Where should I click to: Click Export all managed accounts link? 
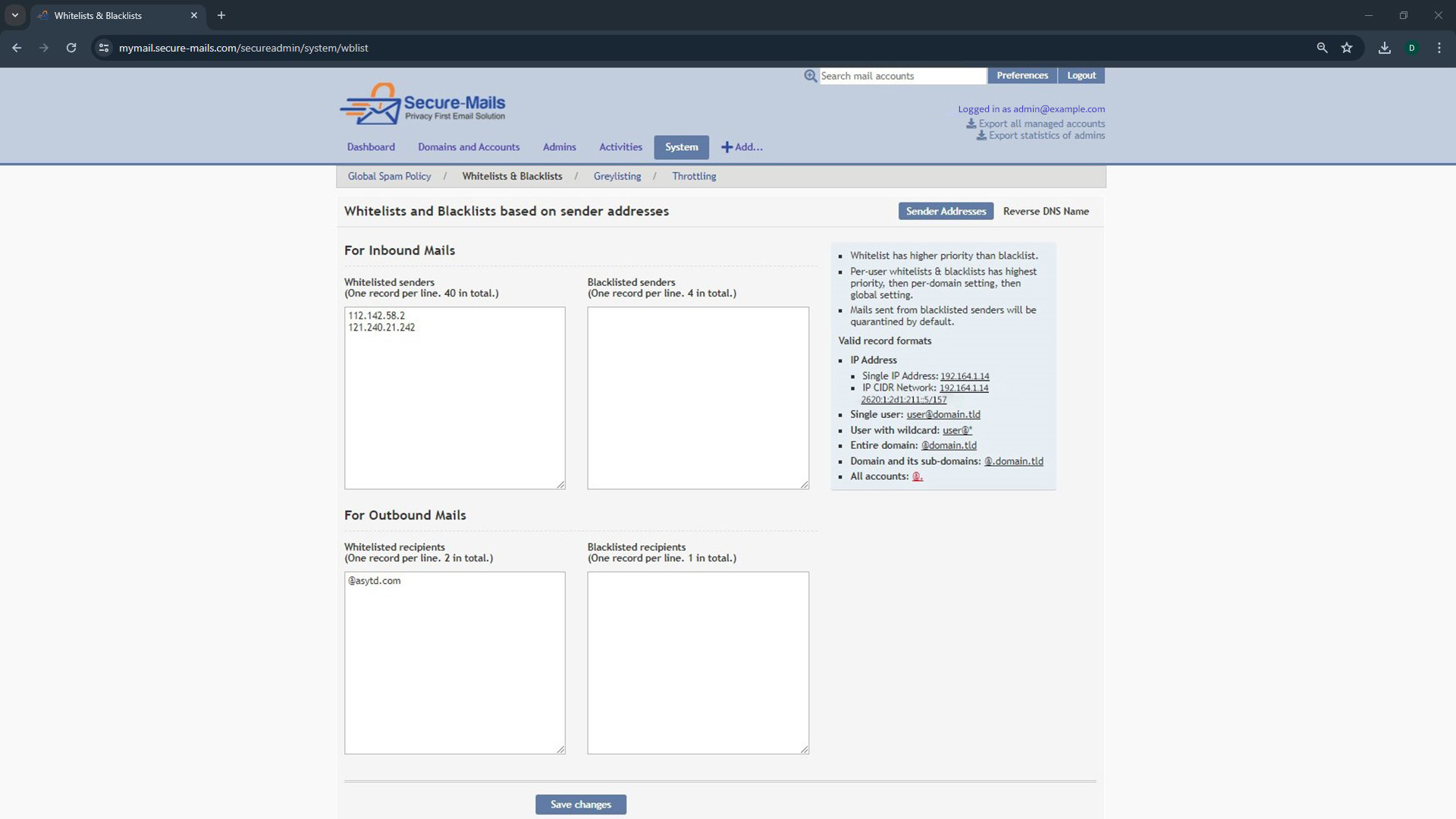click(x=1041, y=124)
